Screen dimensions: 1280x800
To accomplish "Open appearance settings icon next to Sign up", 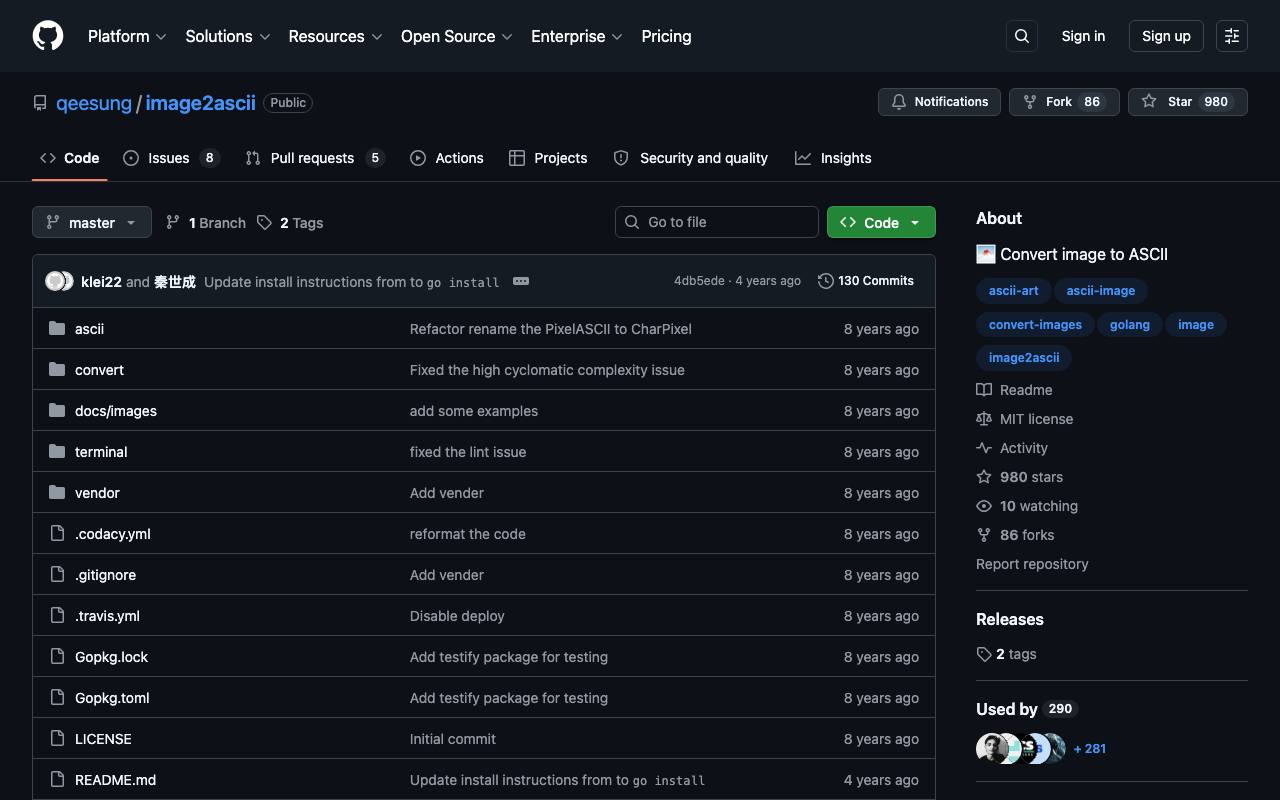I will [x=1232, y=36].
